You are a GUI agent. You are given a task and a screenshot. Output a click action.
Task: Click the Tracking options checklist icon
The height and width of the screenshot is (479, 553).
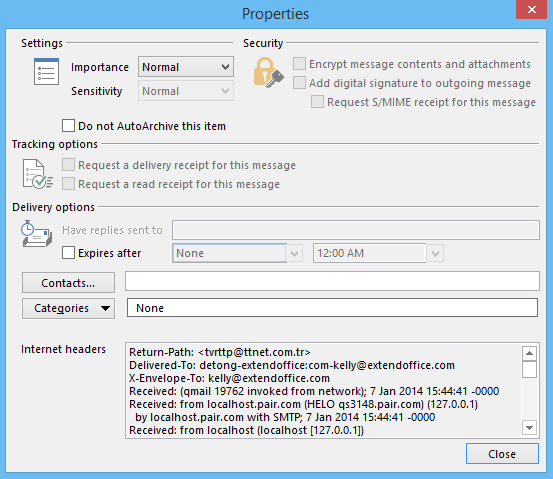37,174
